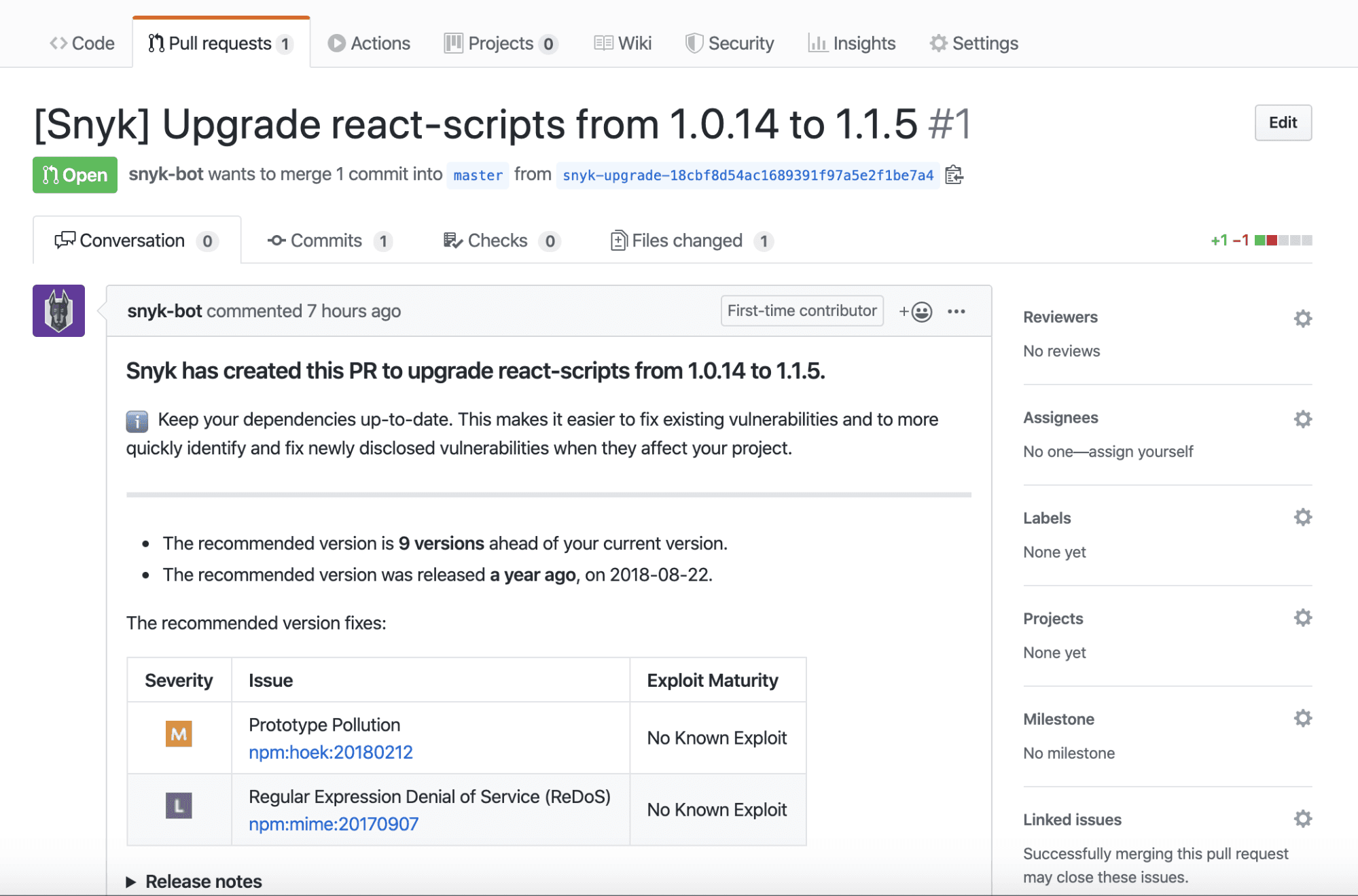Click the Pull requests count badge
1358x896 pixels.
[x=285, y=44]
